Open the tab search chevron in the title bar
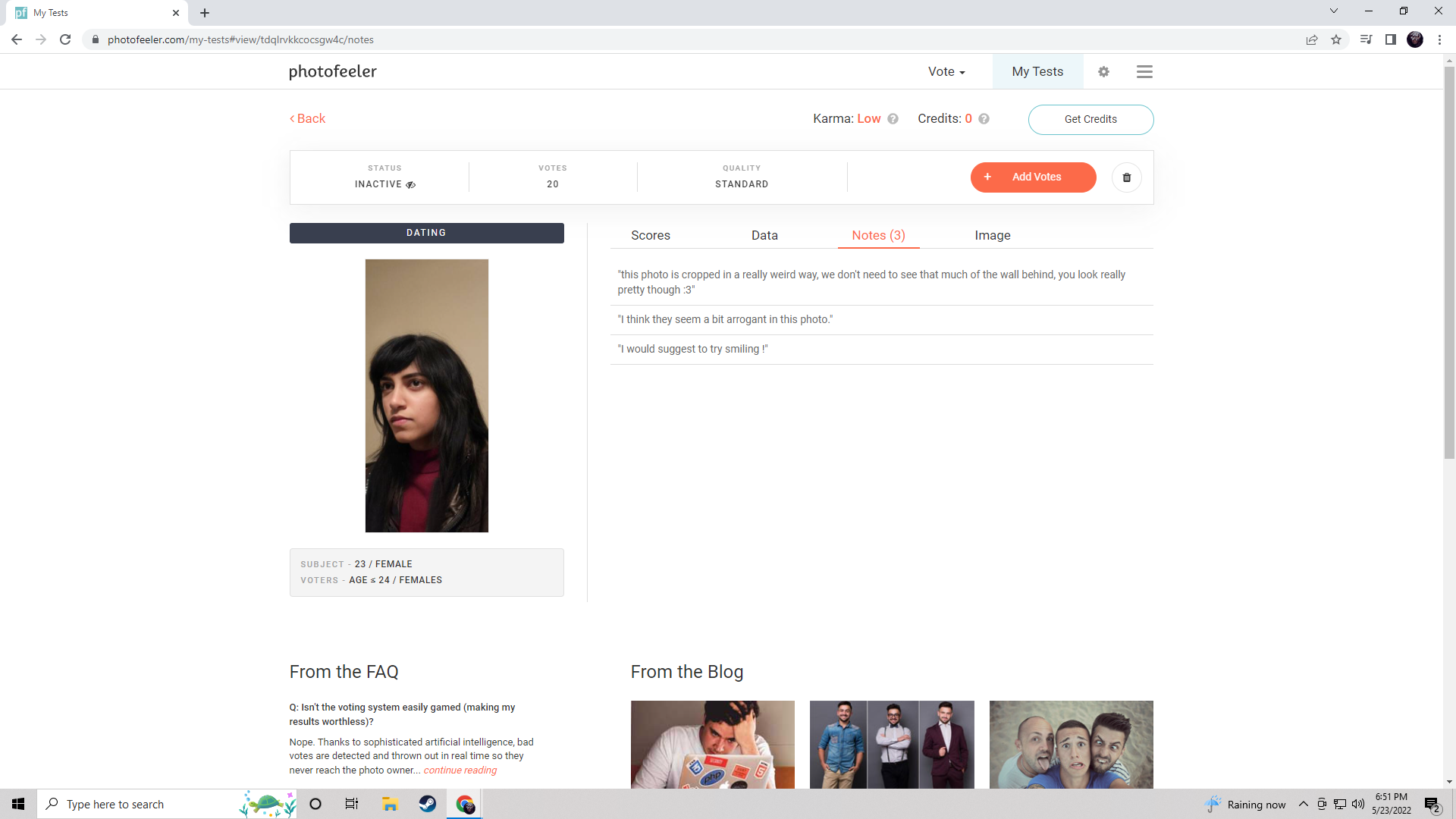The width and height of the screenshot is (1456, 819). [x=1334, y=11]
